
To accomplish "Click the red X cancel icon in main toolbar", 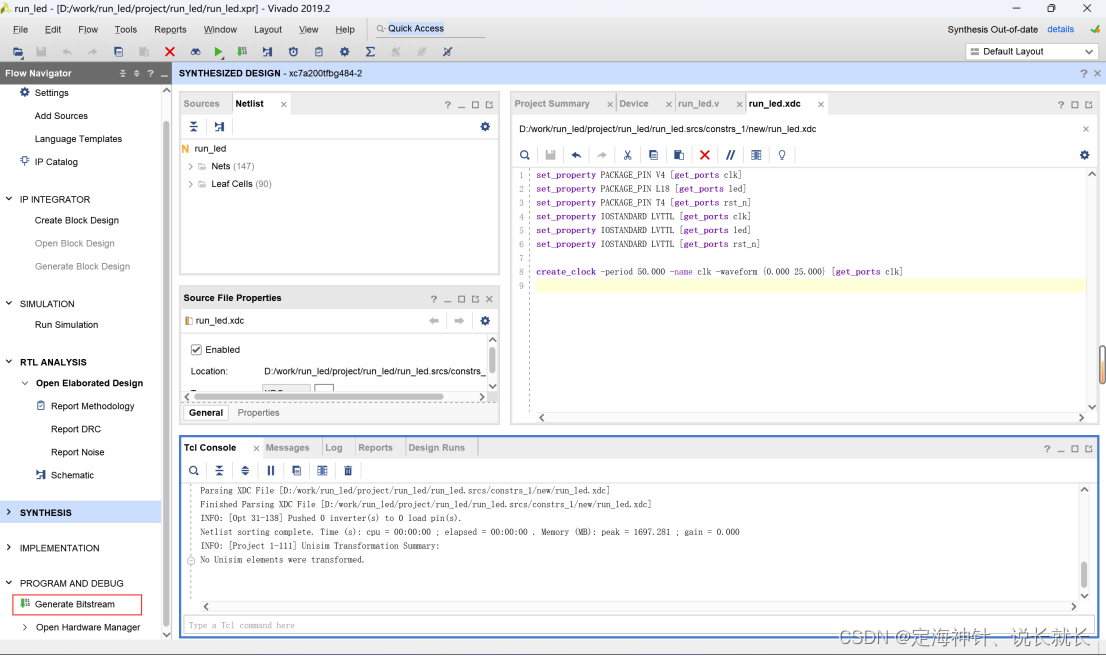I will [169, 51].
